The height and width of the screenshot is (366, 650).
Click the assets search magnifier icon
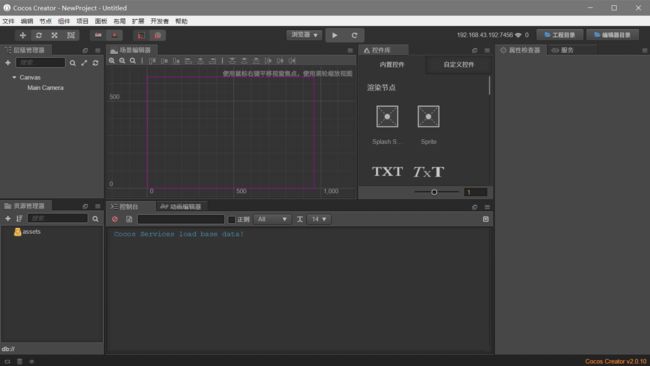[95, 218]
